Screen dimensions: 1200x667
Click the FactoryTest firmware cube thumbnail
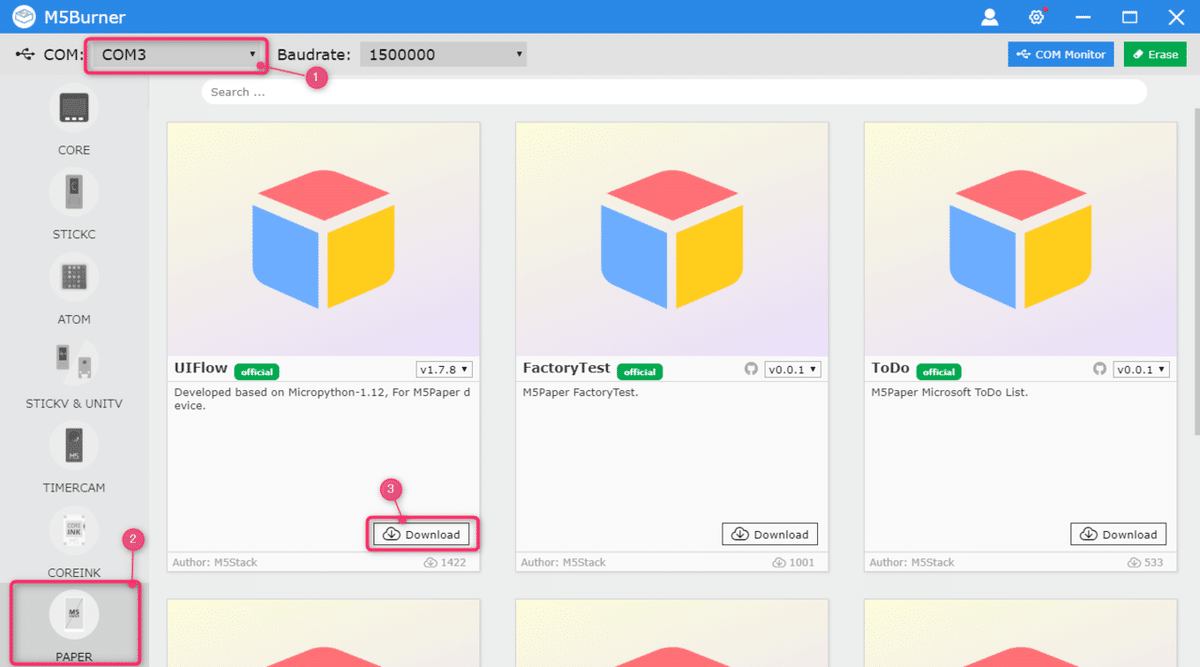(672, 238)
